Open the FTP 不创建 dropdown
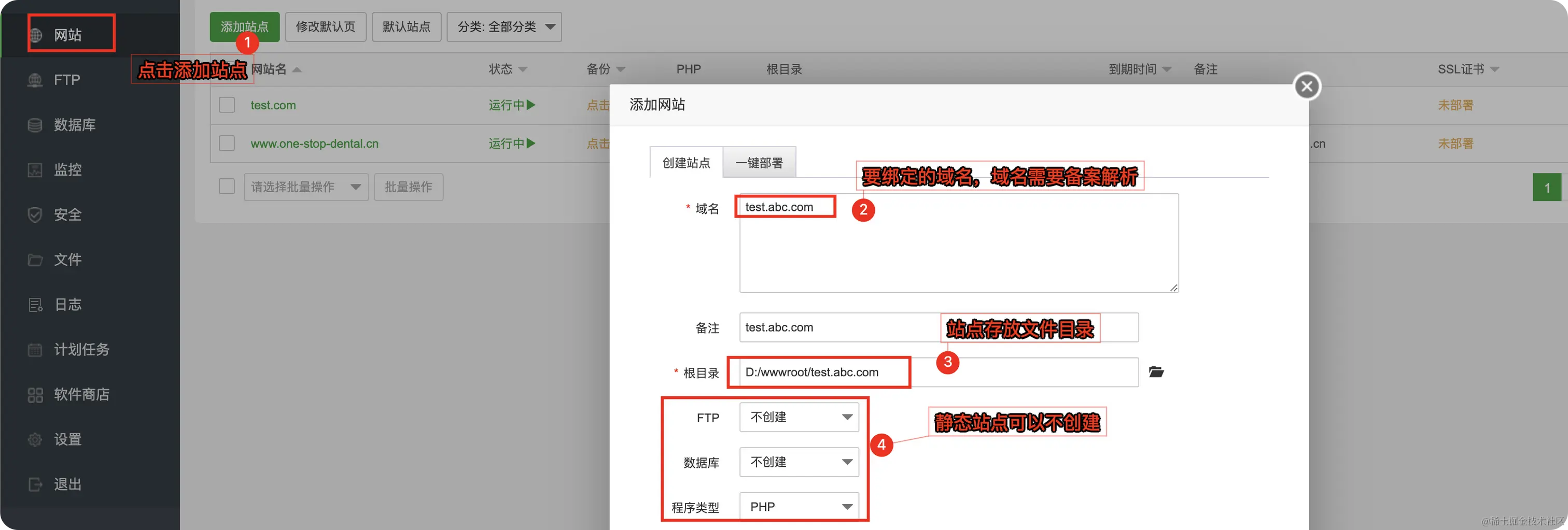 pos(799,417)
